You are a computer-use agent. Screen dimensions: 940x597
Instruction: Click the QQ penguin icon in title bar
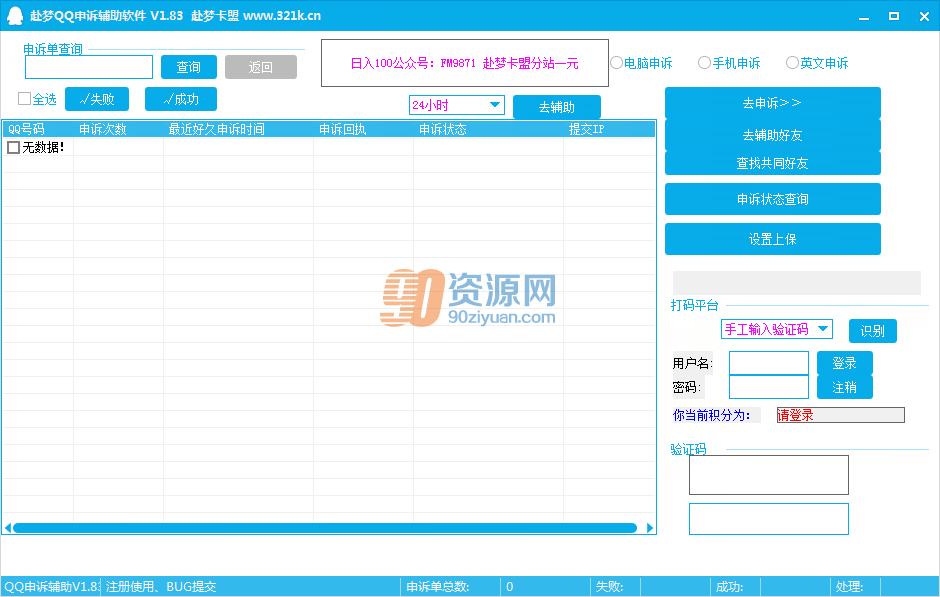pyautogui.click(x=14, y=16)
